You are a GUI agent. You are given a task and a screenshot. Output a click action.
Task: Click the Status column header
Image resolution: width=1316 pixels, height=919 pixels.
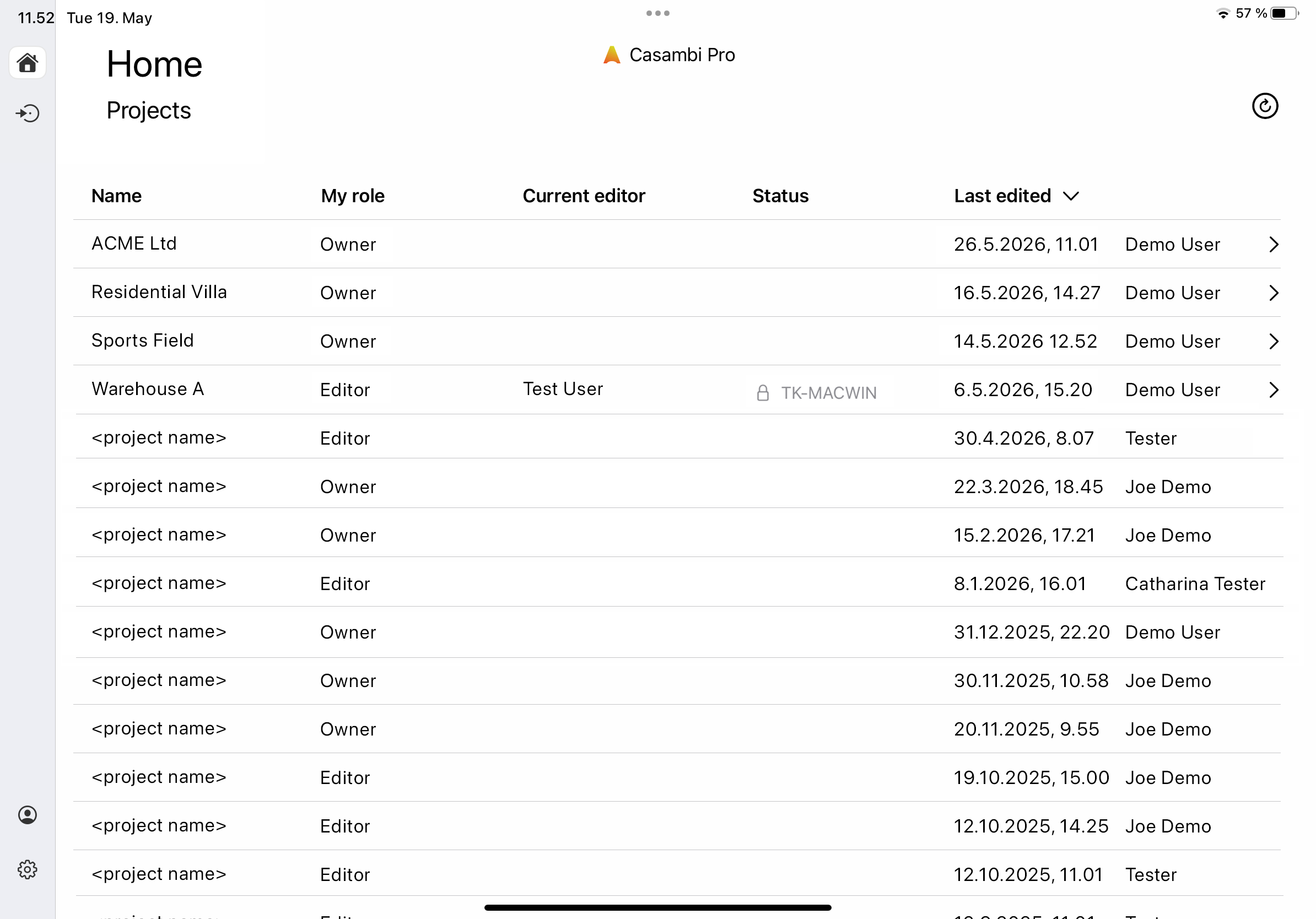780,196
